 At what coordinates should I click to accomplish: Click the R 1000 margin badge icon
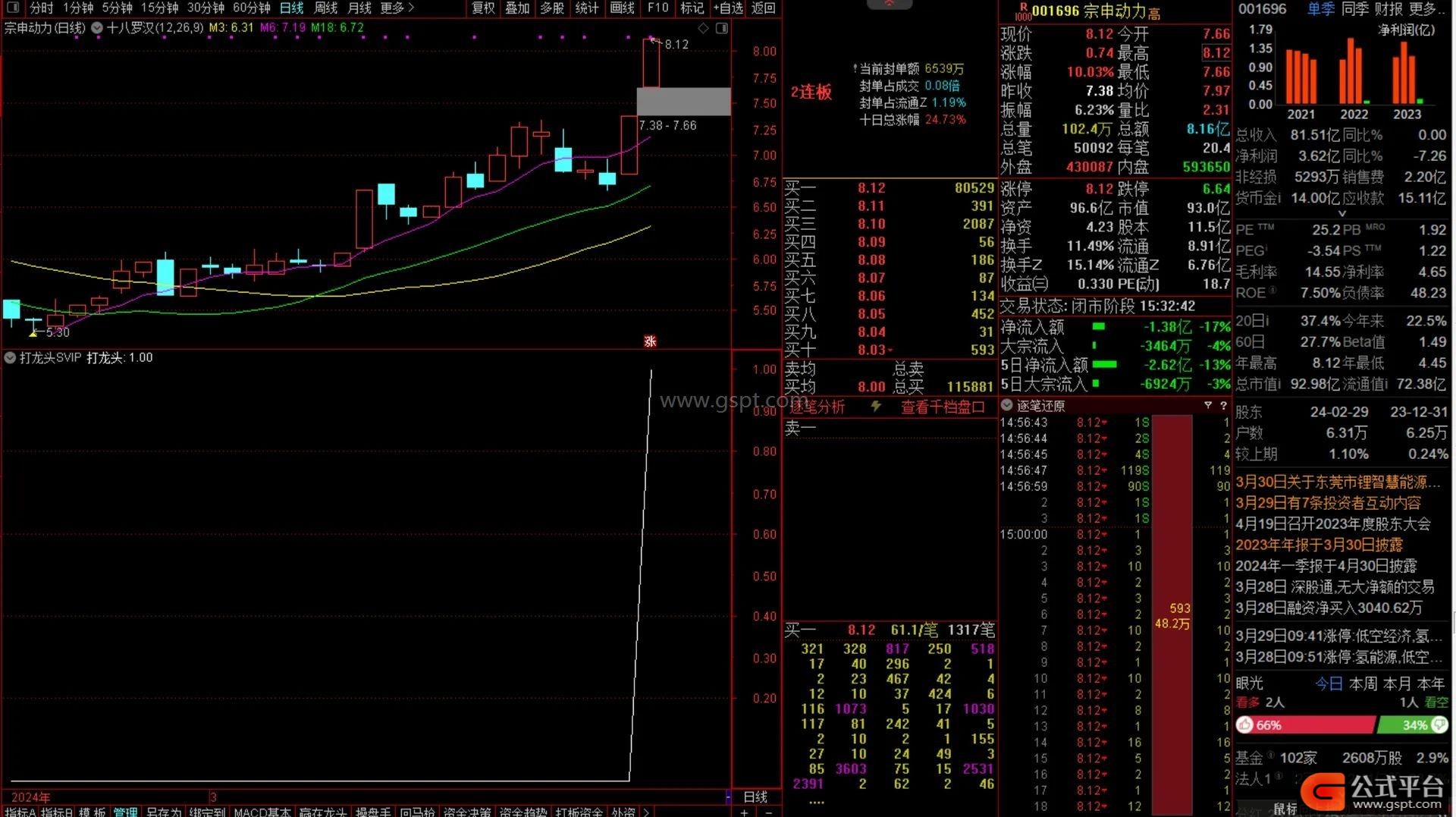pyautogui.click(x=1022, y=11)
